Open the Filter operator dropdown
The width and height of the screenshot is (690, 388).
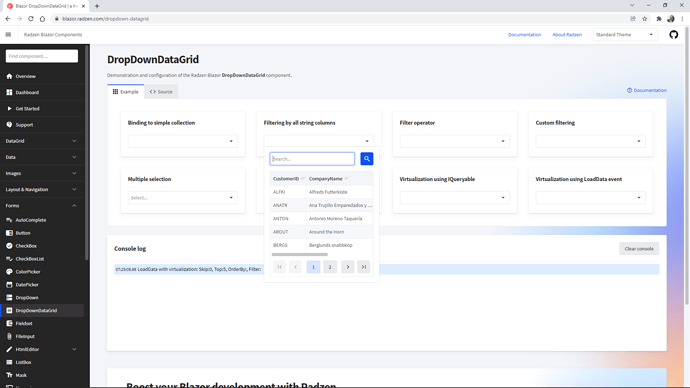[x=455, y=141]
